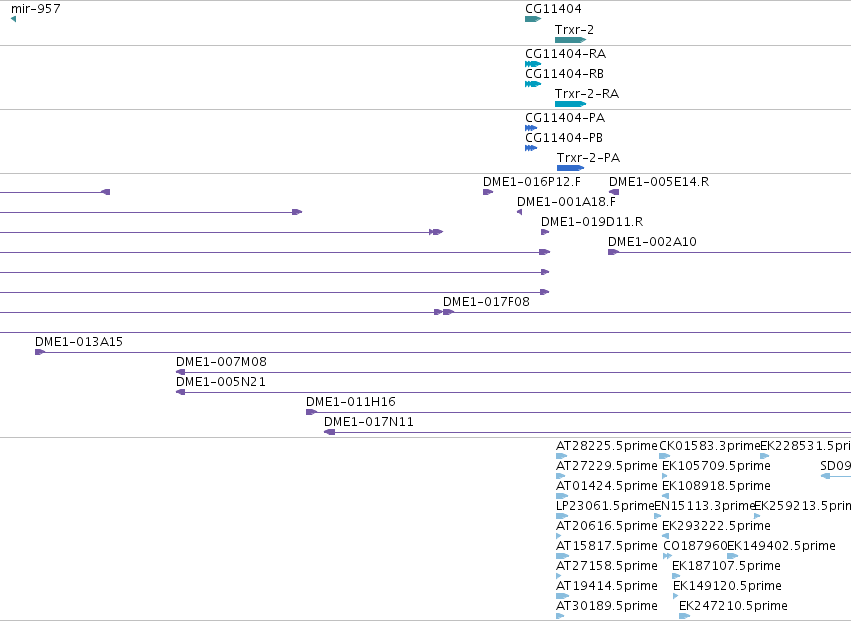Select the CG11404-PA protein glyph
The image size is (851, 621).
(531, 128)
